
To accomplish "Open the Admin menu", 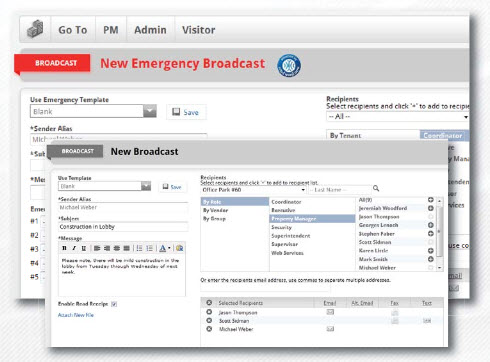I will (150, 30).
